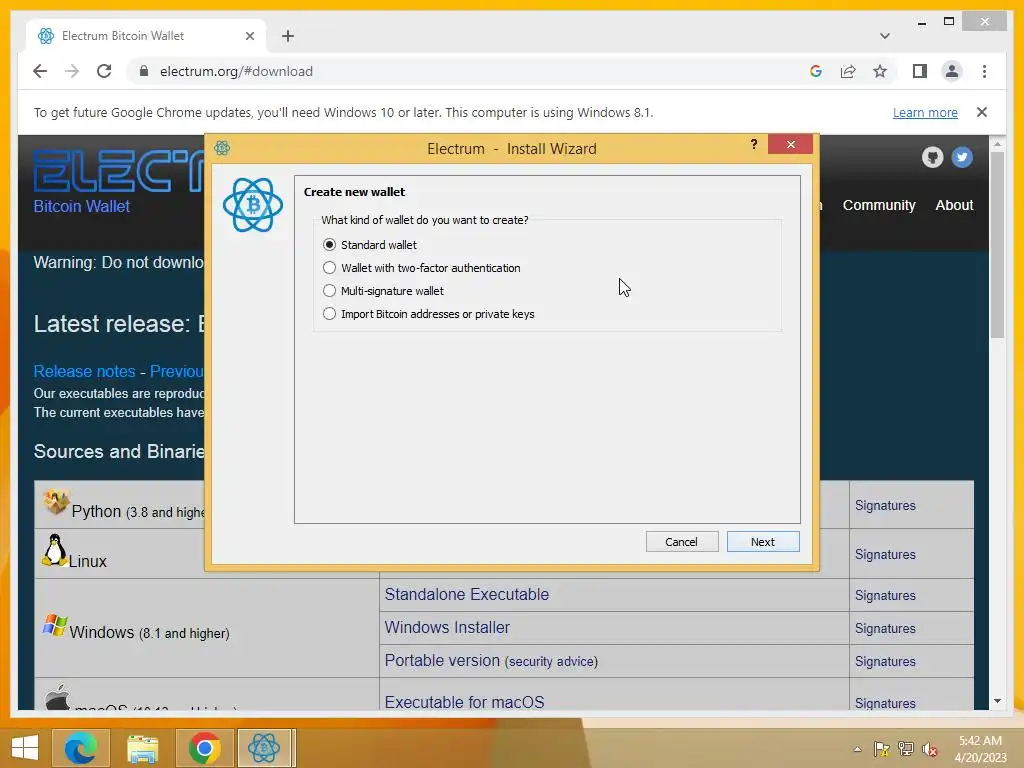Download the Portable version
The image size is (1024, 768).
coord(441,660)
